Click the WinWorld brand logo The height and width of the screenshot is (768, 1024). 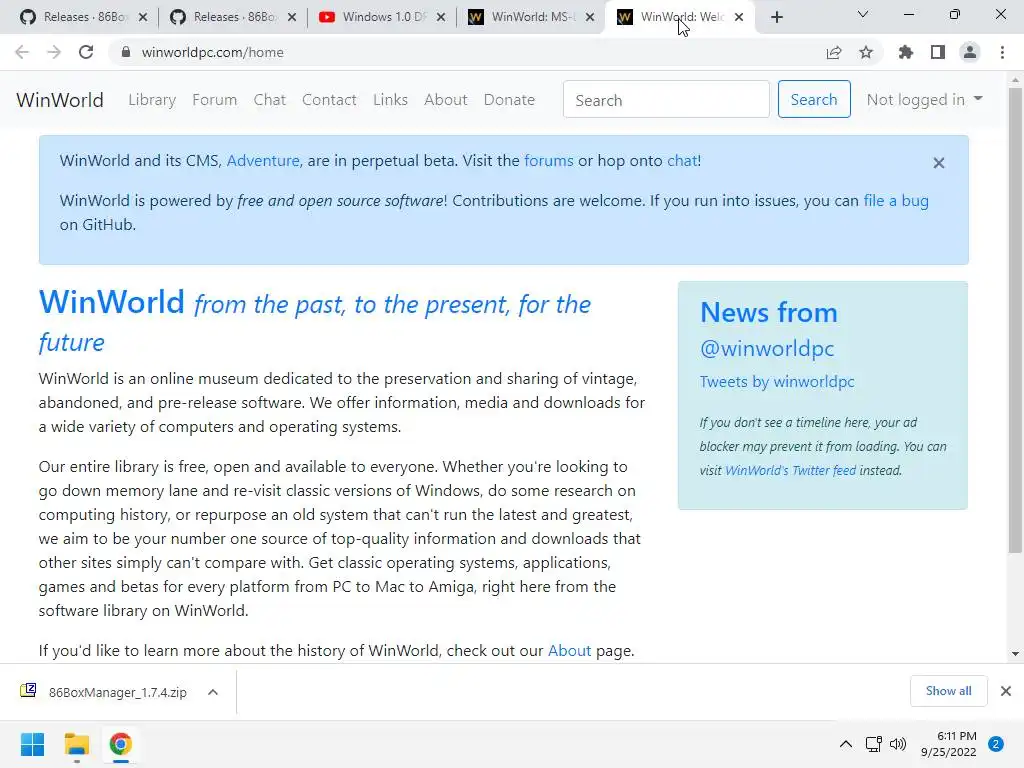coord(59,100)
